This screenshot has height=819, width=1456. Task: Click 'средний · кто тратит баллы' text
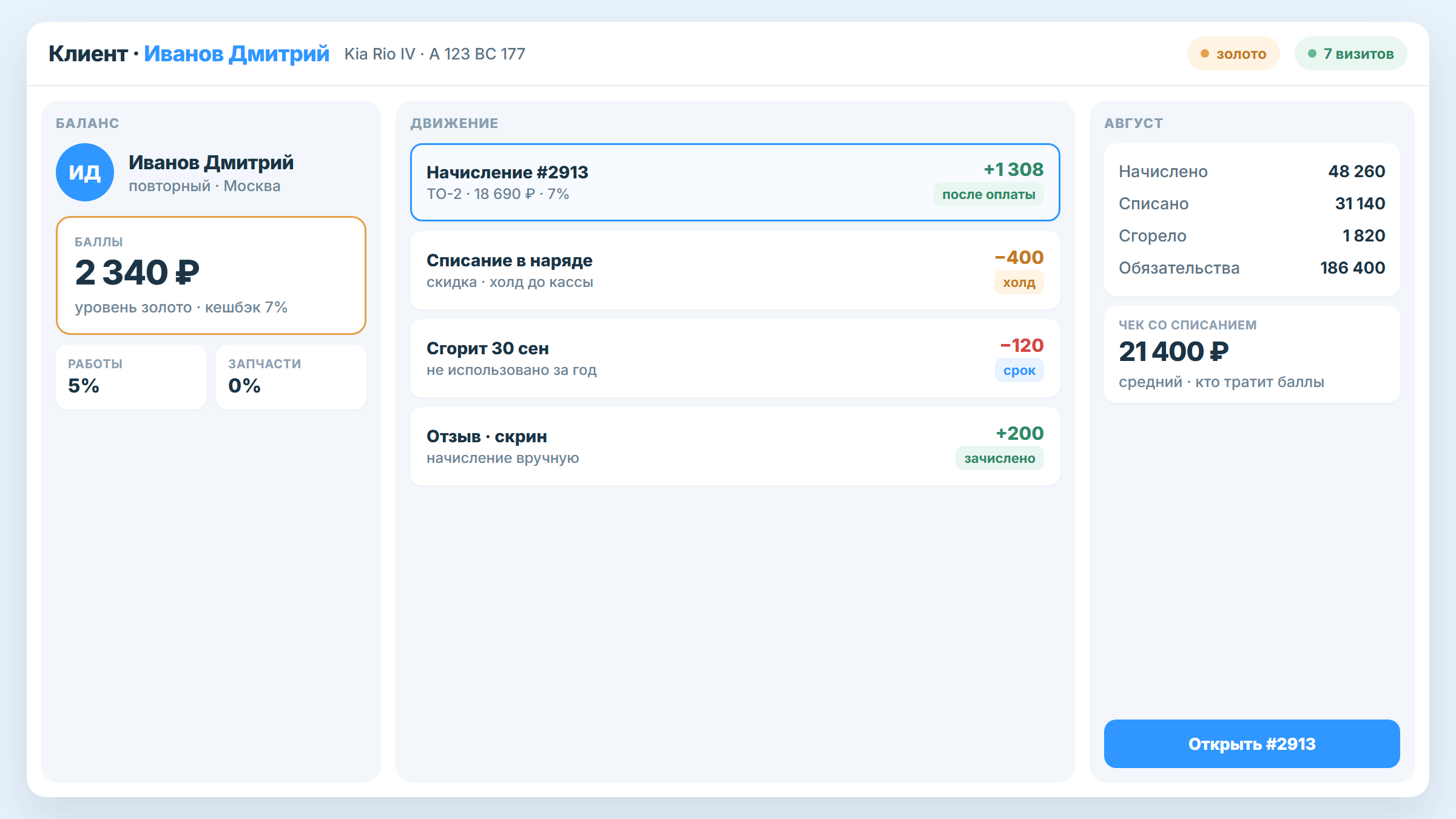[1221, 382]
